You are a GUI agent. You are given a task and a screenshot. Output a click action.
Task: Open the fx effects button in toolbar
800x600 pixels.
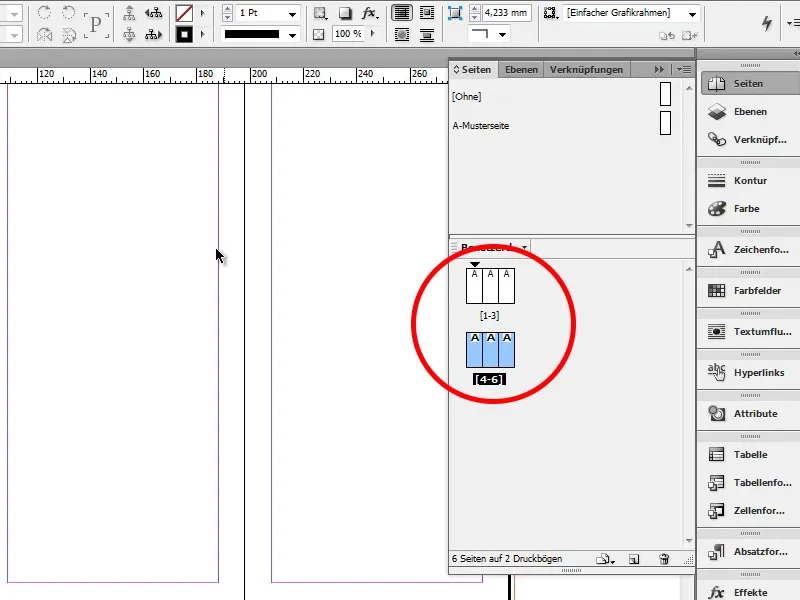pyautogui.click(x=370, y=13)
